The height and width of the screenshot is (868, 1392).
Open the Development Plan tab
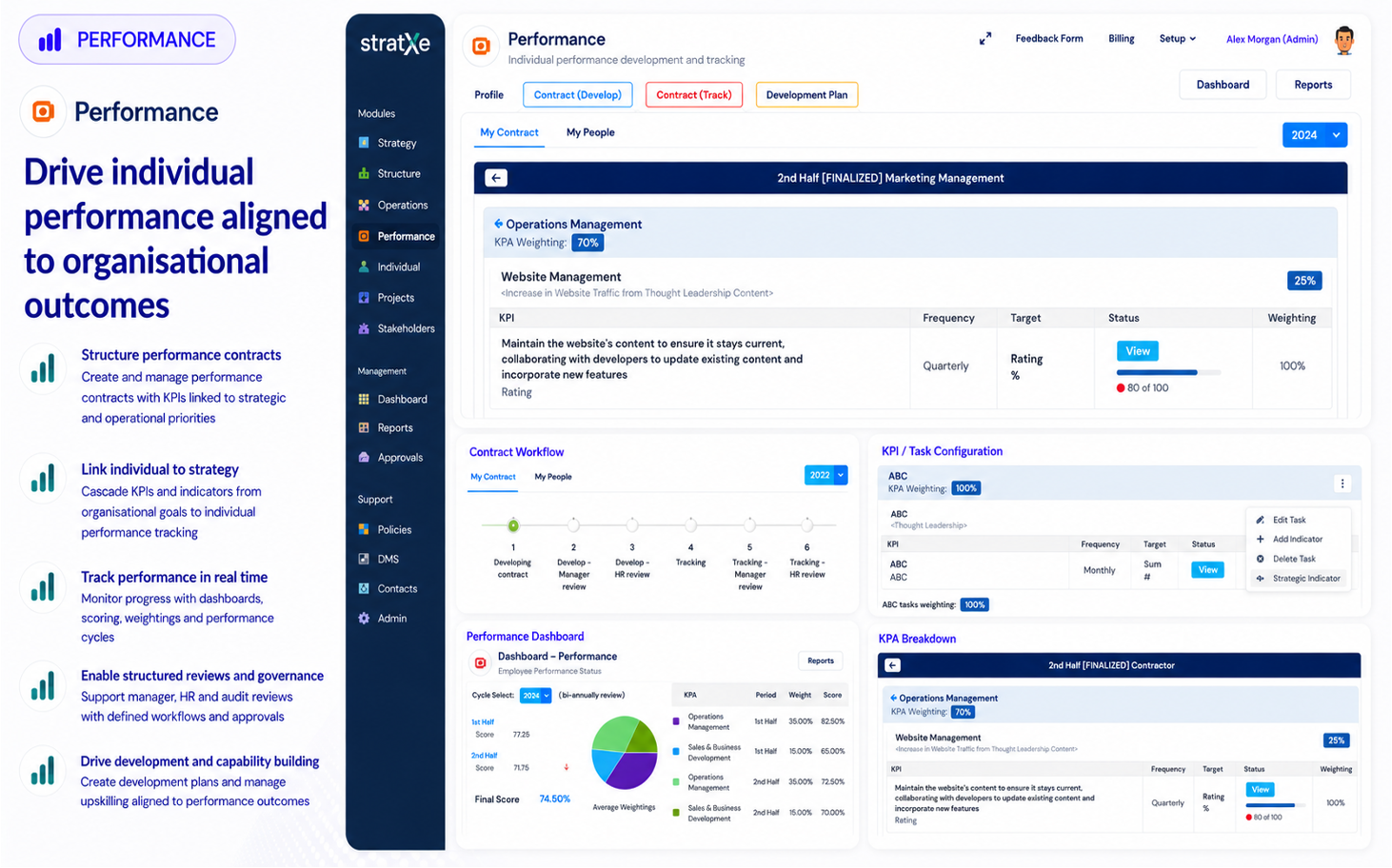[806, 95]
